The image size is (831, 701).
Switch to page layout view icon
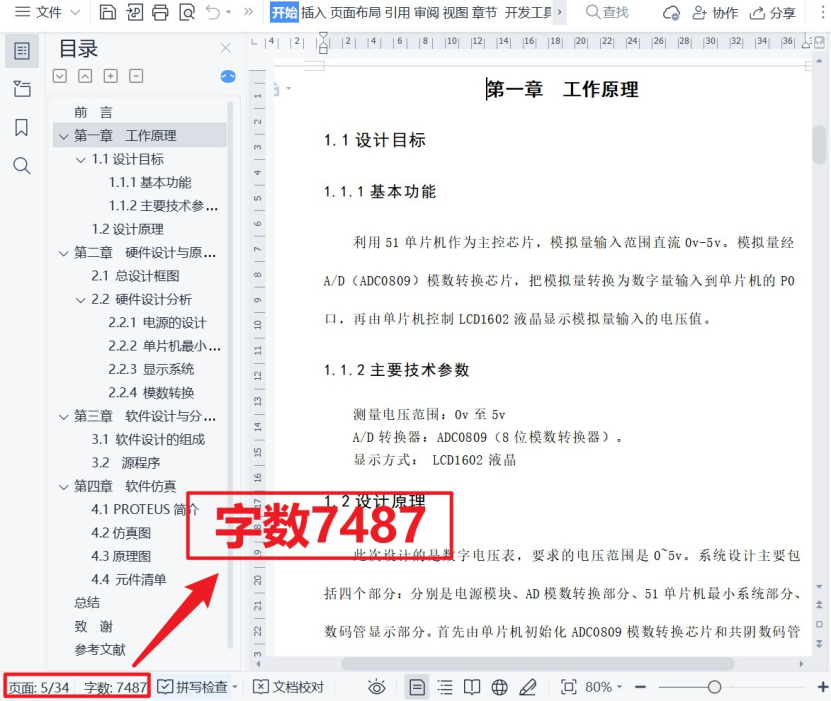coord(417,687)
